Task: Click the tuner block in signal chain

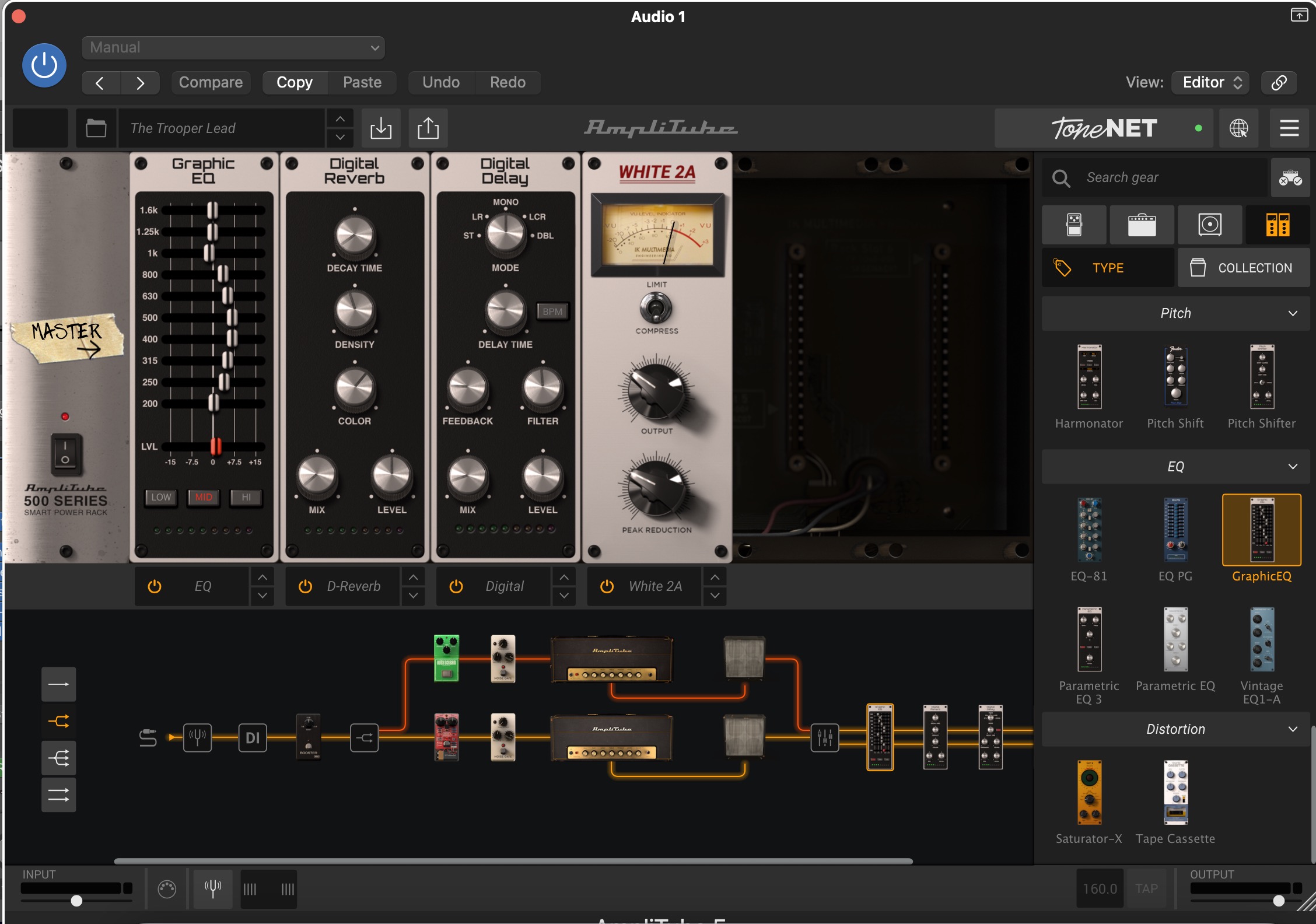Action: [x=197, y=738]
